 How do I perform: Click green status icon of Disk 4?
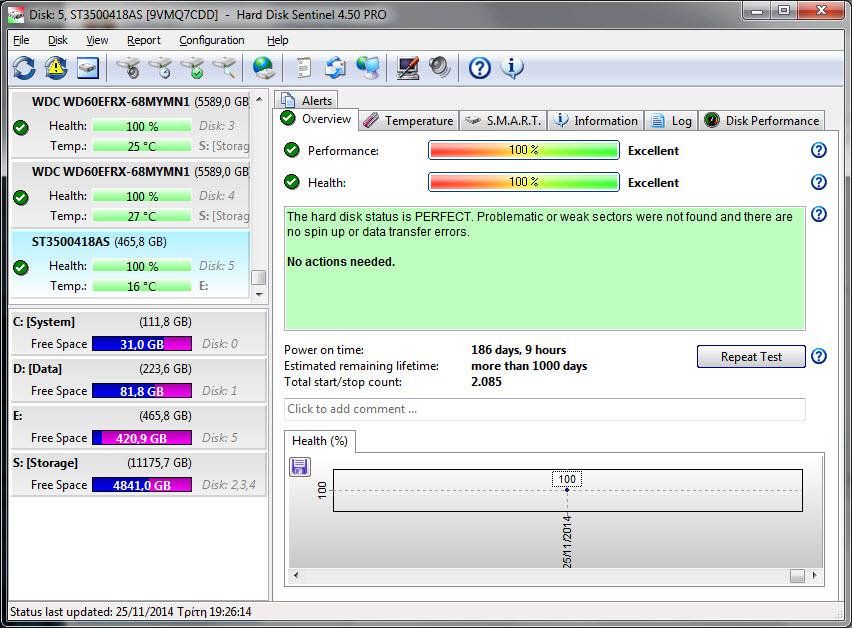pos(21,197)
